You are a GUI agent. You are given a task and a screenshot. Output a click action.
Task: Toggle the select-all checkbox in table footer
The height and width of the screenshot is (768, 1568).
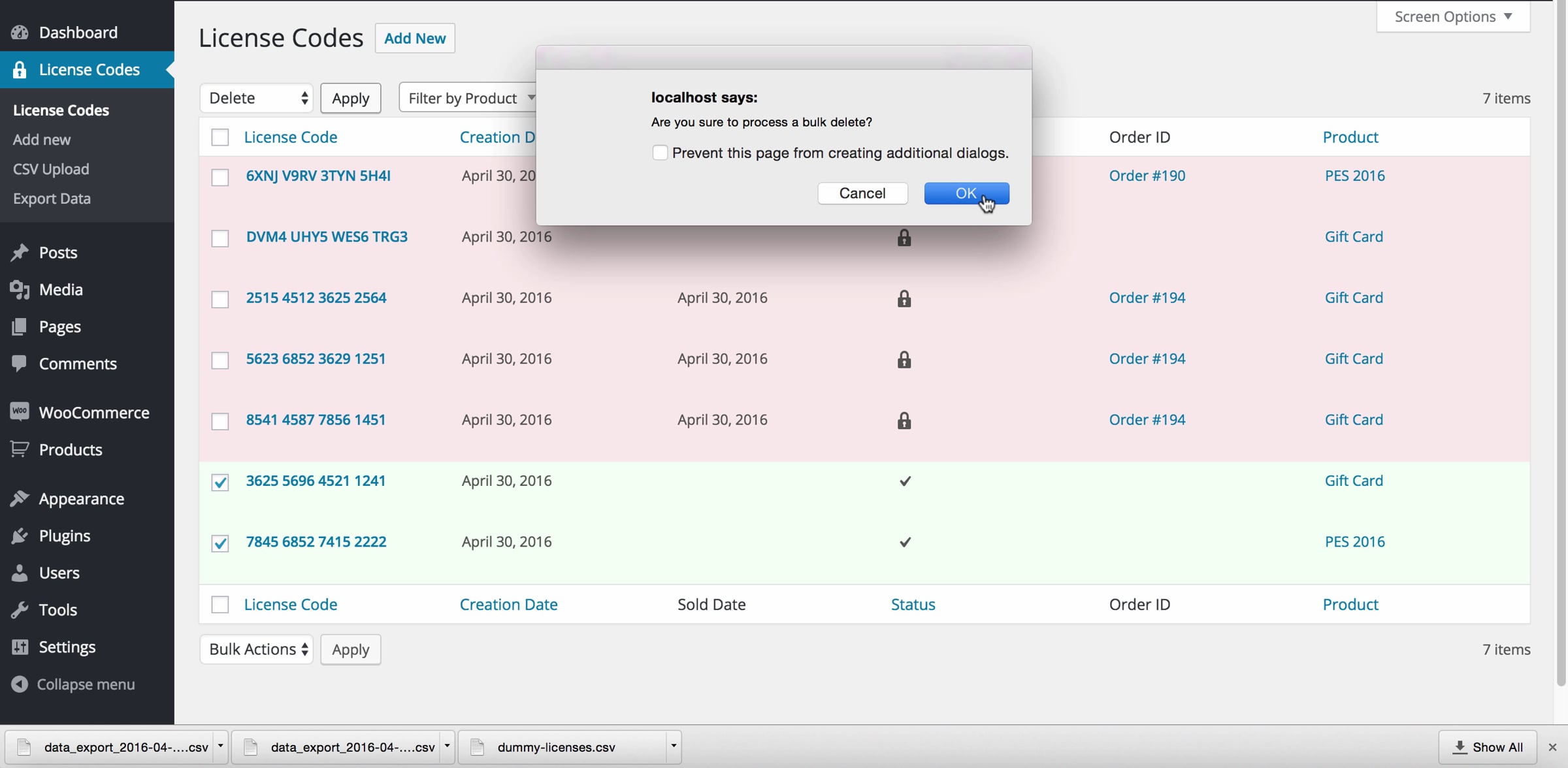pos(220,605)
